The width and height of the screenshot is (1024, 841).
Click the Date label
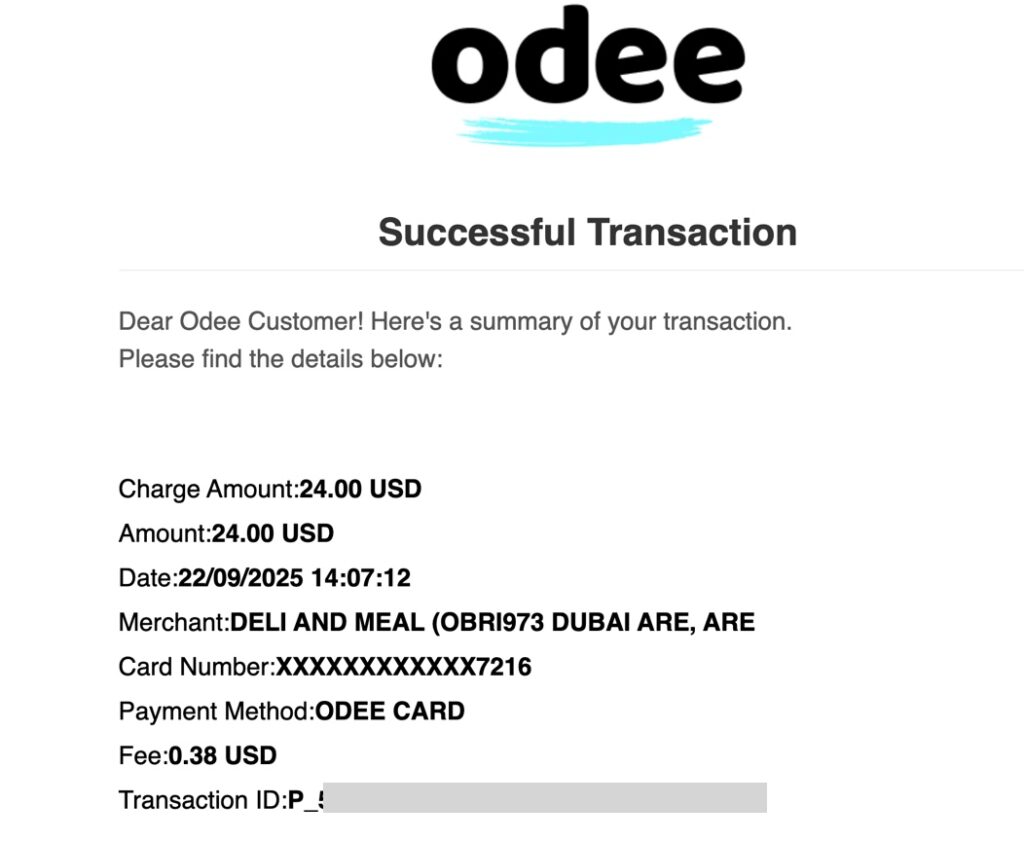coord(147,578)
